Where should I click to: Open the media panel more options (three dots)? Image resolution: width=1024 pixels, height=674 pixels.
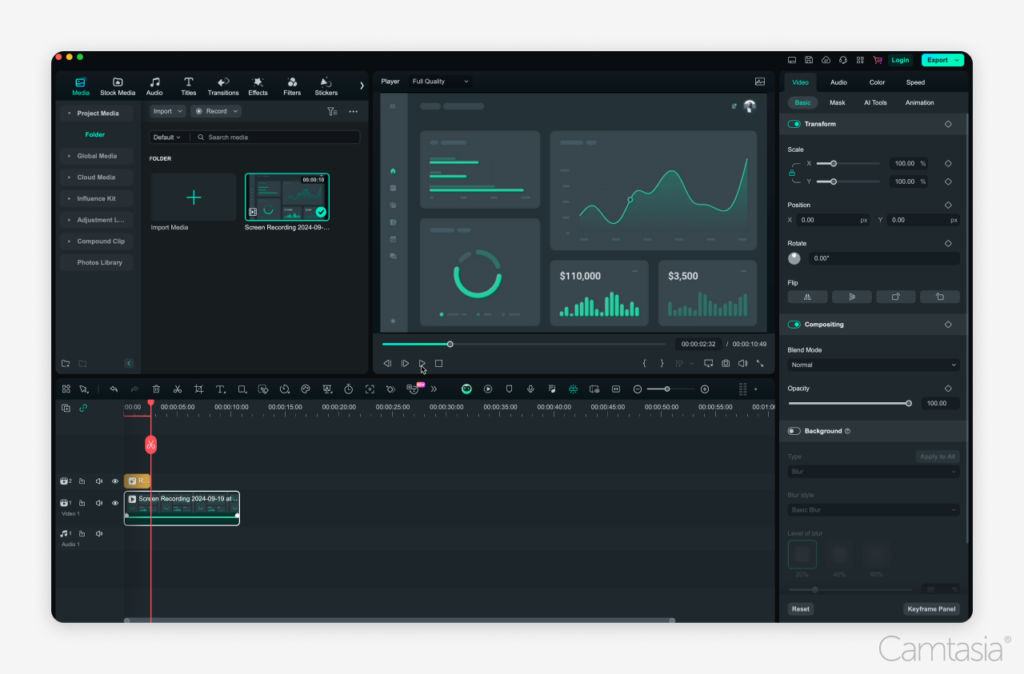[x=353, y=112]
